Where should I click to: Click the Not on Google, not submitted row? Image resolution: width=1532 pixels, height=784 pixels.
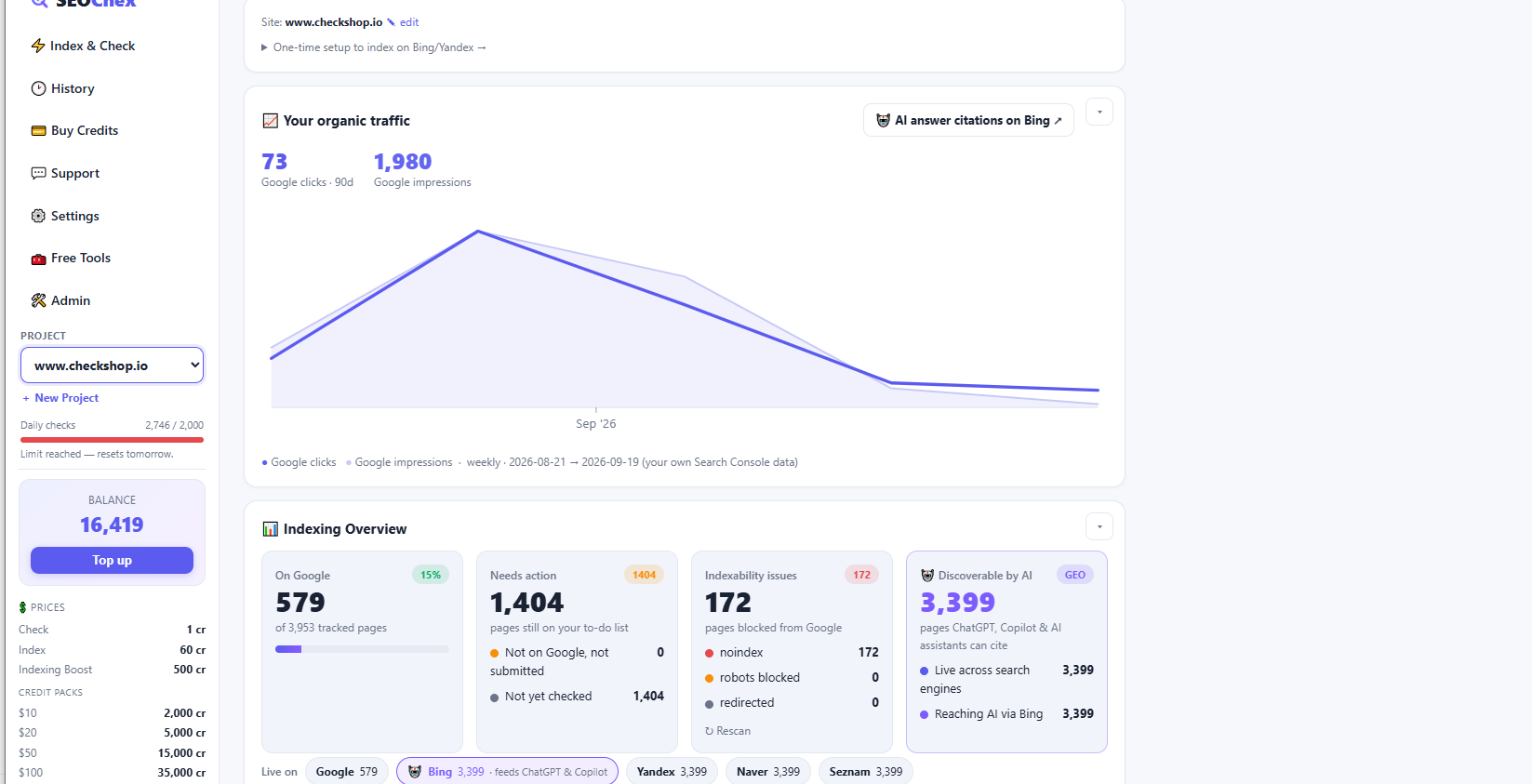tap(577, 661)
